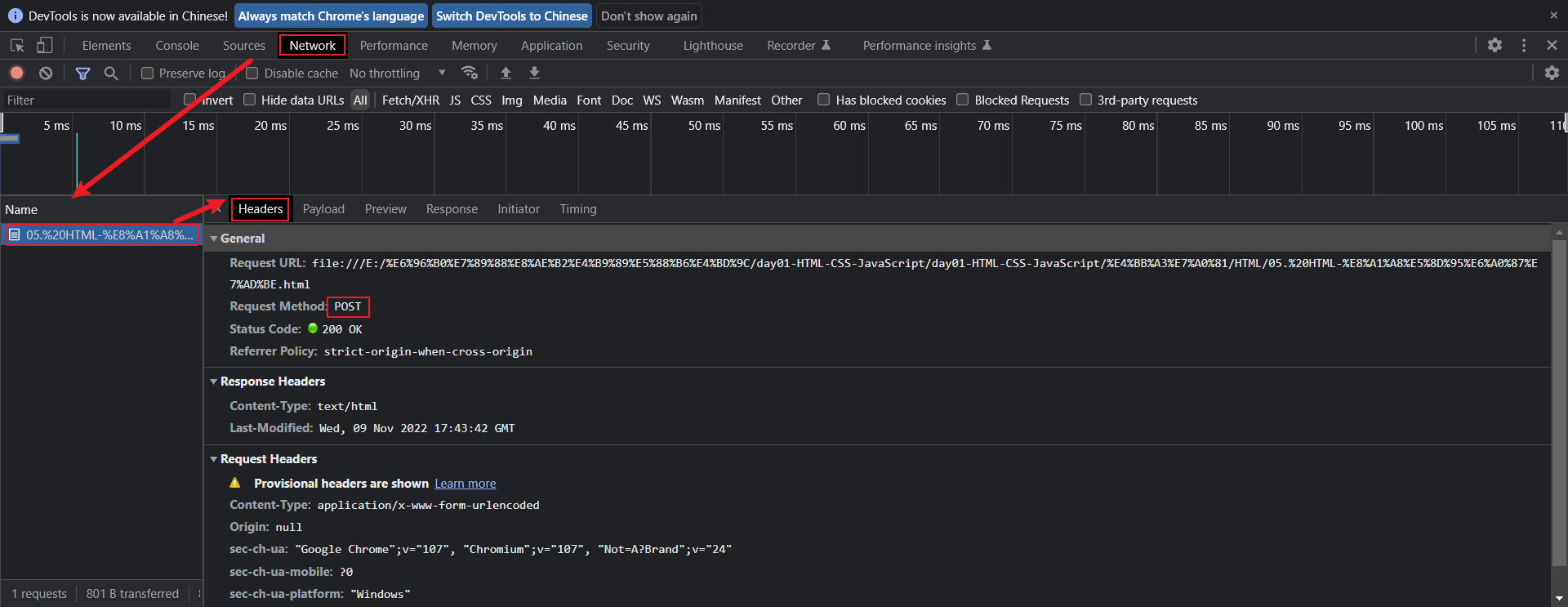Filter requests by Fetch/XHR type
This screenshot has height=607, width=1568.
coord(411,100)
